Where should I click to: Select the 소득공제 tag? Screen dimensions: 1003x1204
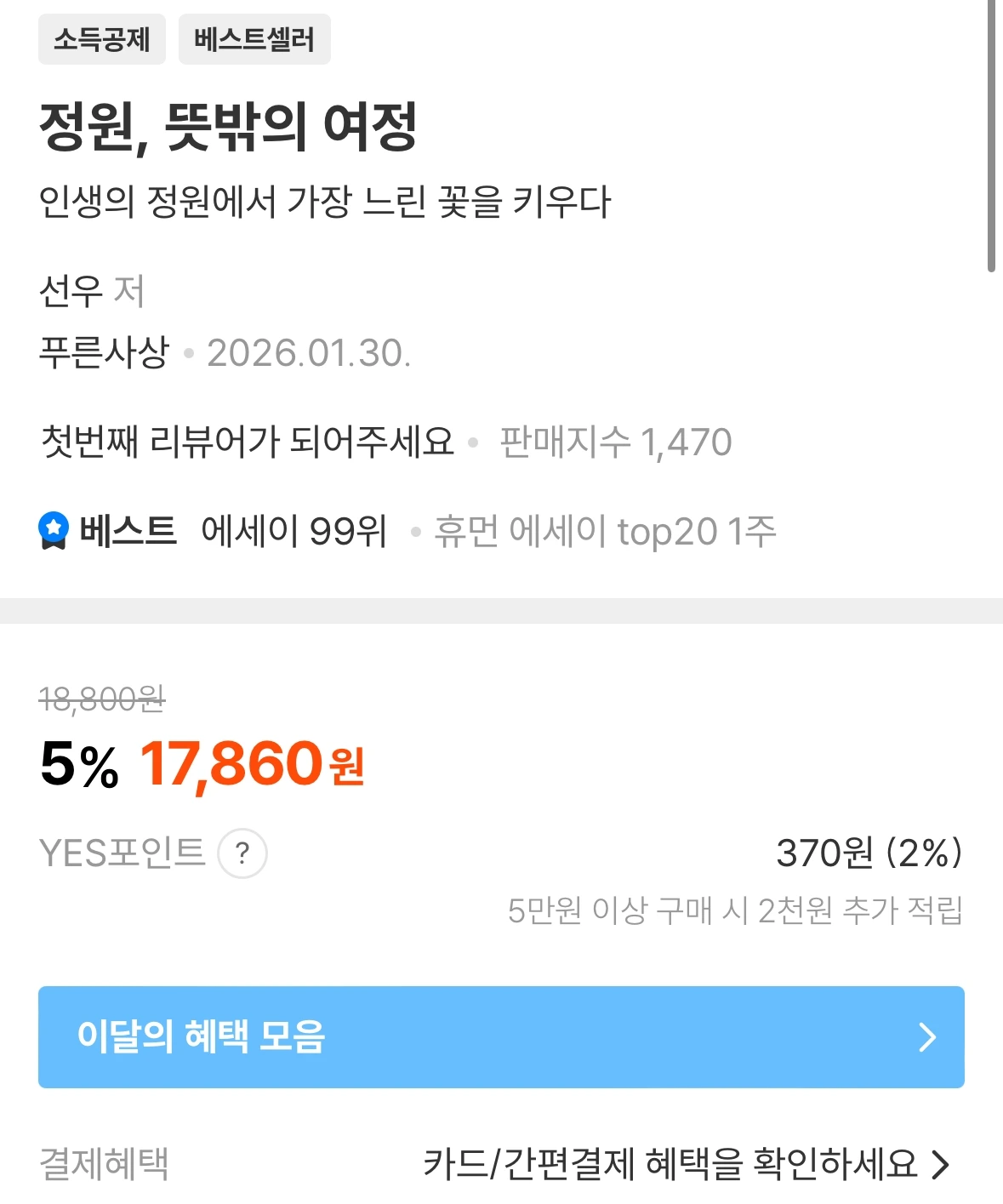click(102, 39)
